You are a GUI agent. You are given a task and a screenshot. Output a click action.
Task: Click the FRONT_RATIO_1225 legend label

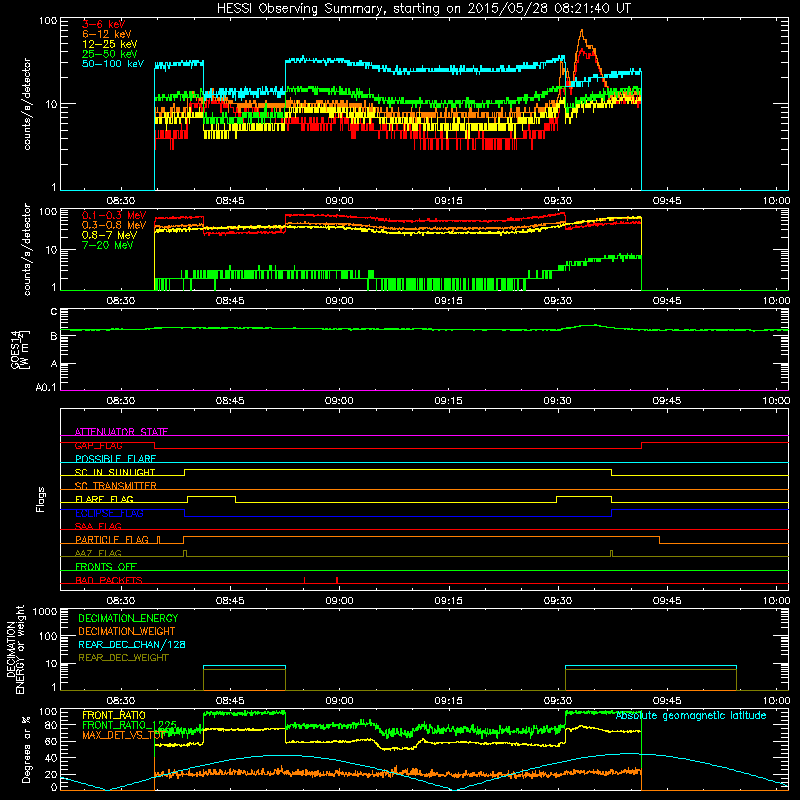(x=129, y=725)
